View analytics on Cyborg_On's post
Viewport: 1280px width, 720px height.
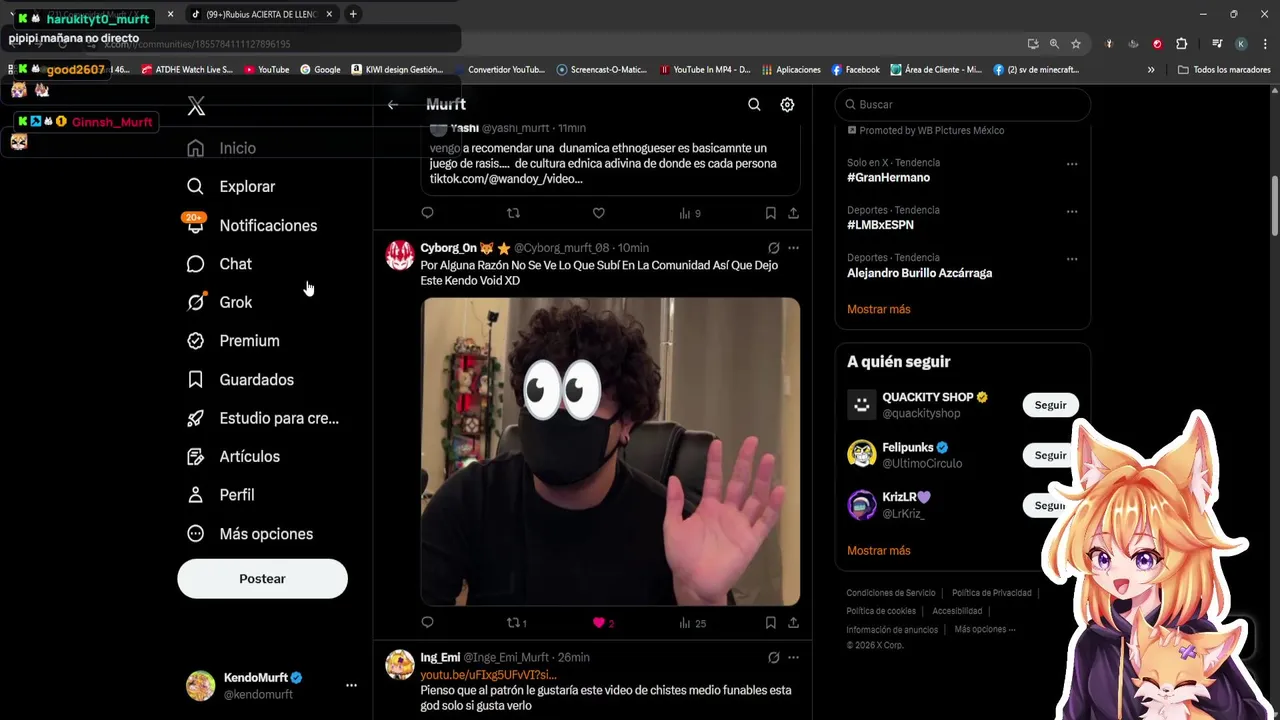(x=692, y=623)
